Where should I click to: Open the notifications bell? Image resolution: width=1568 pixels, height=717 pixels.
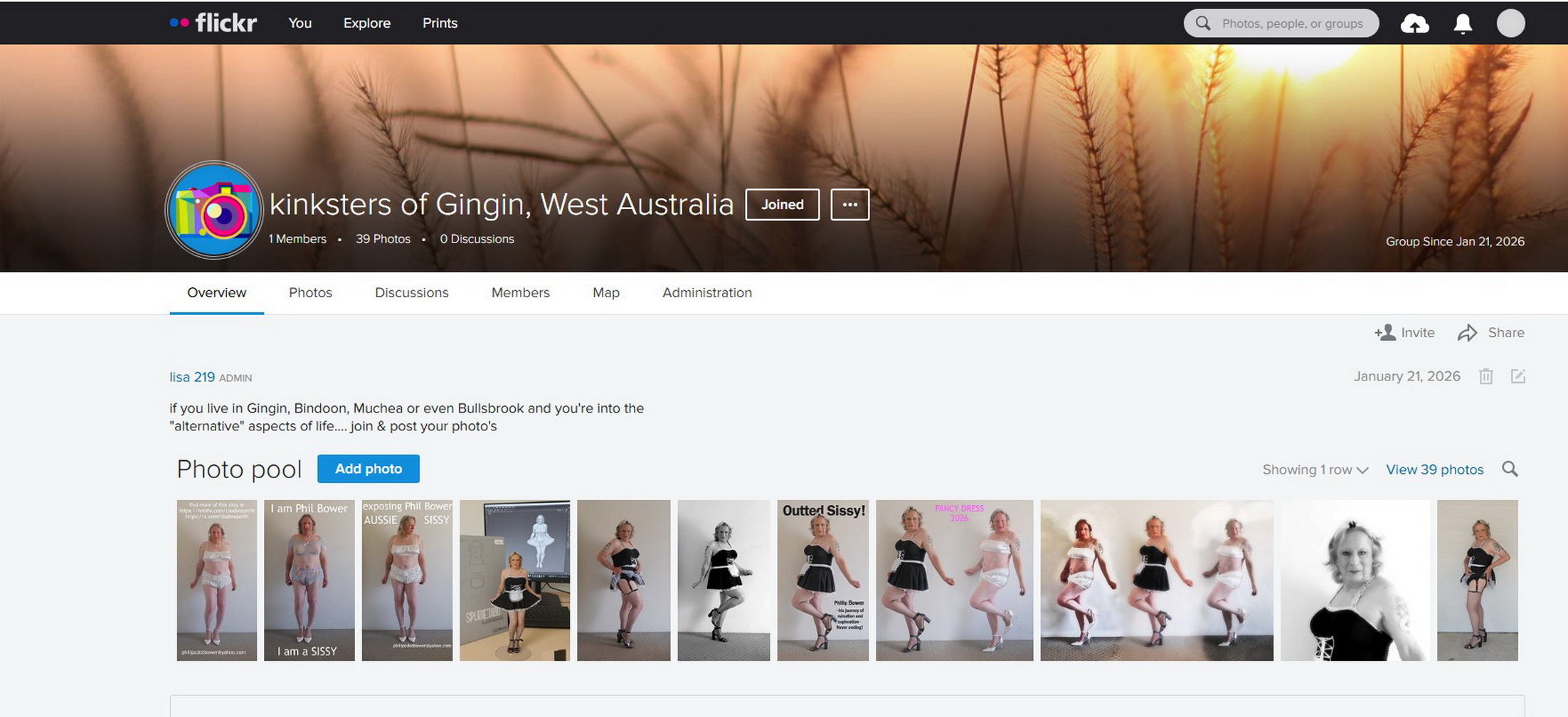[x=1462, y=23]
